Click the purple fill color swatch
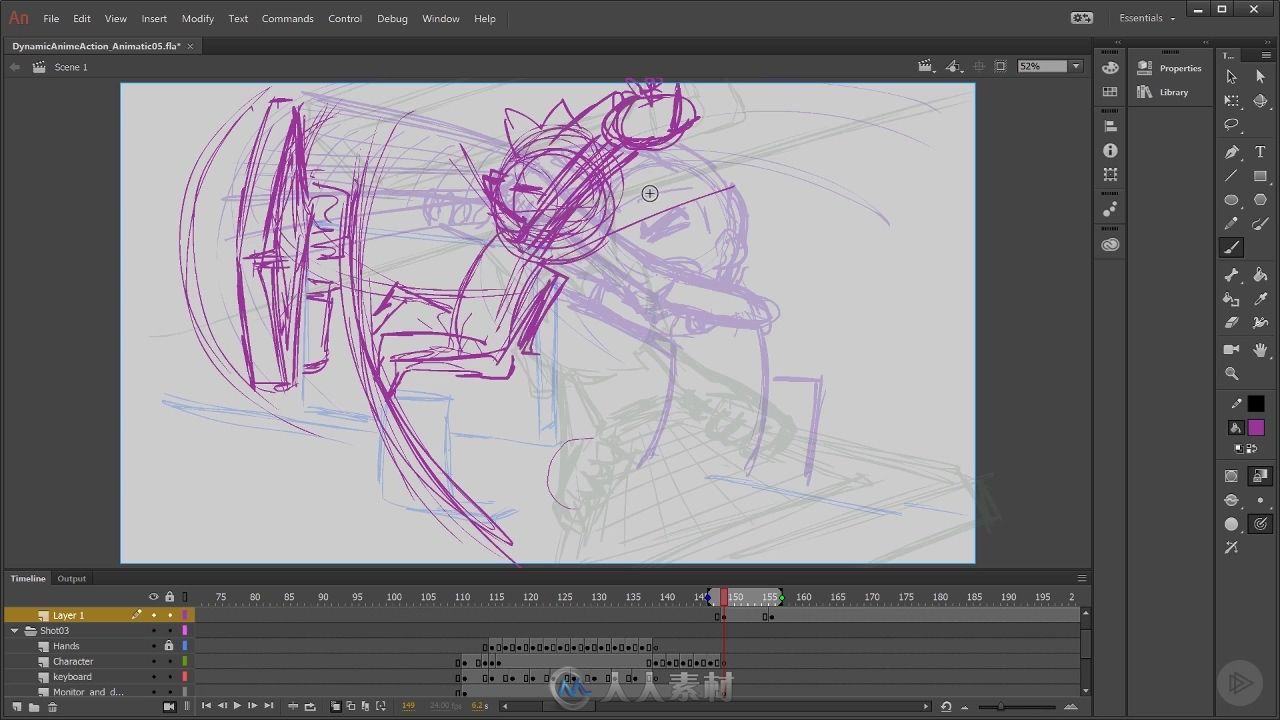 tap(1256, 427)
